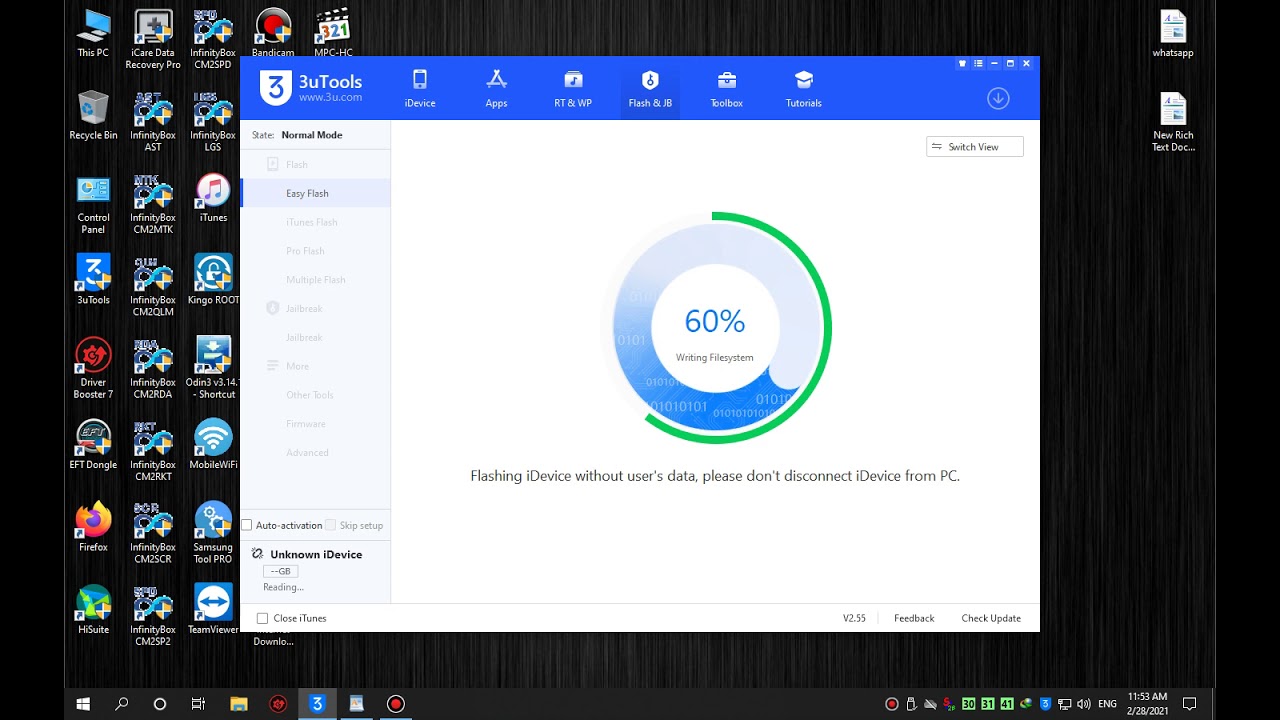Viewport: 1280px width, 720px height.
Task: Enable the Auto-activation checkbox
Action: pos(247,525)
